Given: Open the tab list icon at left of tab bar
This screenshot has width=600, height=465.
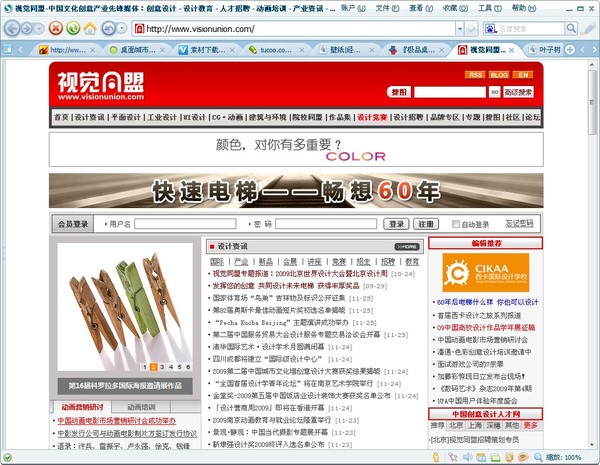Looking at the screenshot, I should pyautogui.click(x=7, y=49).
